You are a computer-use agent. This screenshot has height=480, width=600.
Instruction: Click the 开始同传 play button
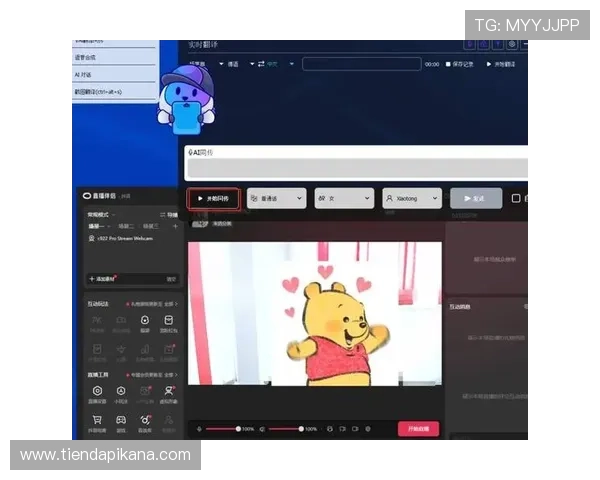tap(213, 198)
